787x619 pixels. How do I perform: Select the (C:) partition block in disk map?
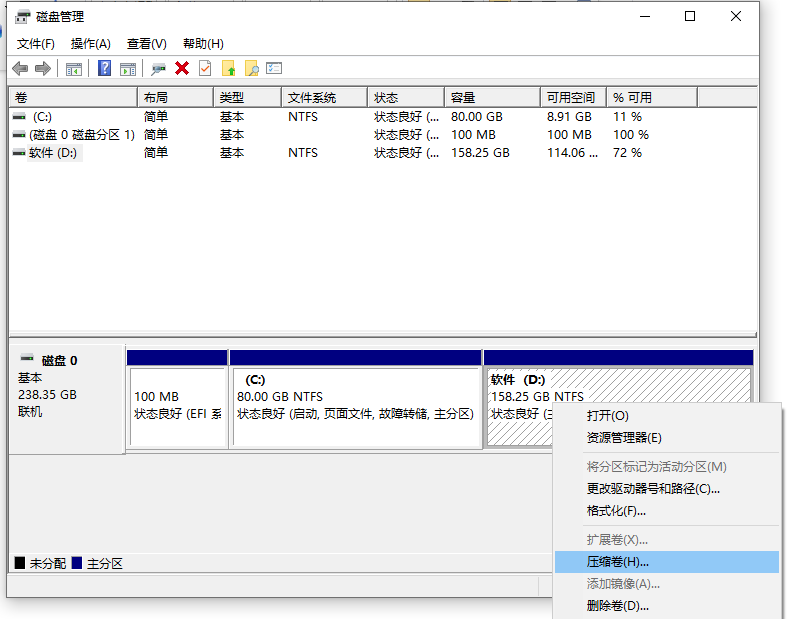pyautogui.click(x=355, y=405)
